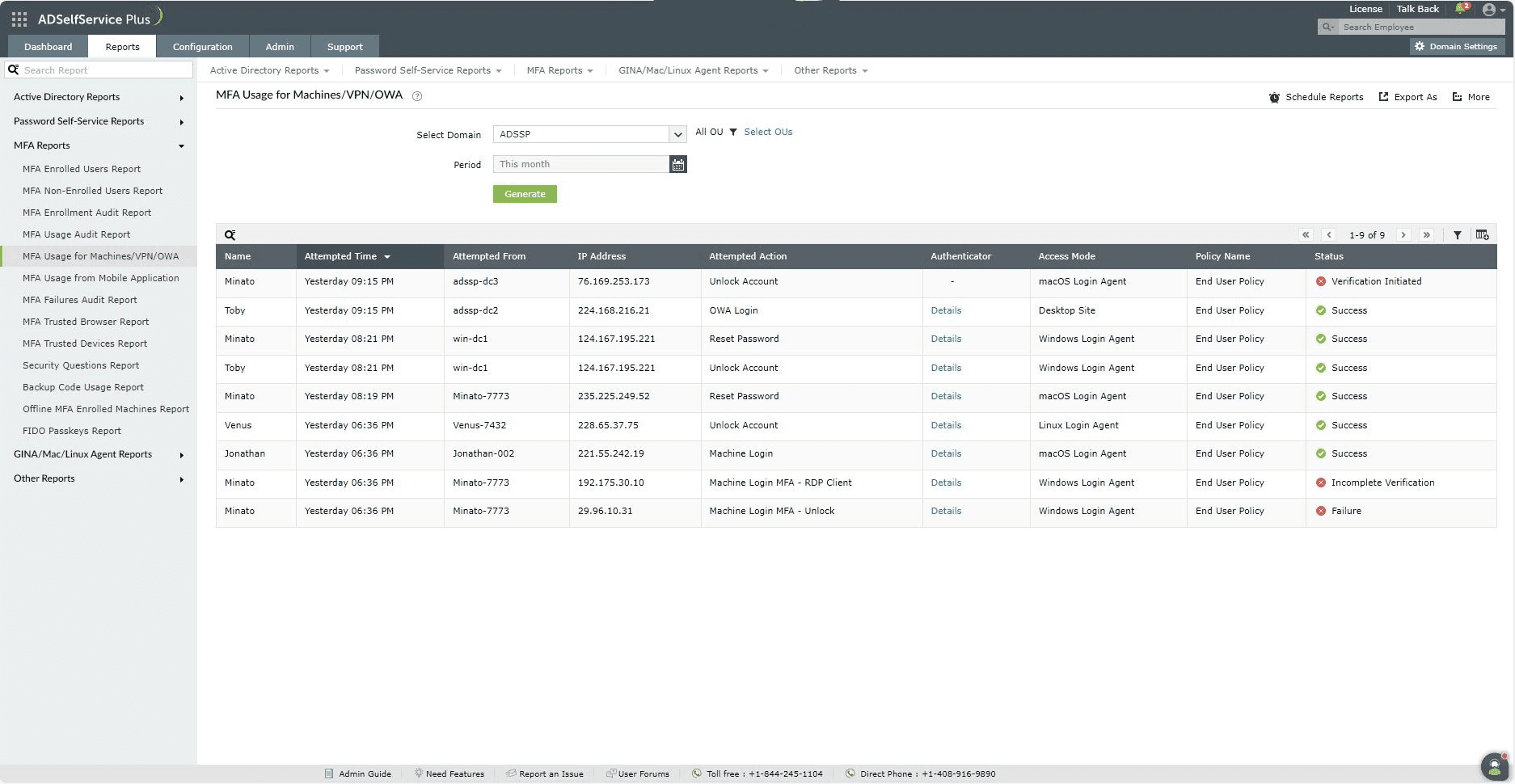Open the chat support avatar icon

coord(1493,765)
